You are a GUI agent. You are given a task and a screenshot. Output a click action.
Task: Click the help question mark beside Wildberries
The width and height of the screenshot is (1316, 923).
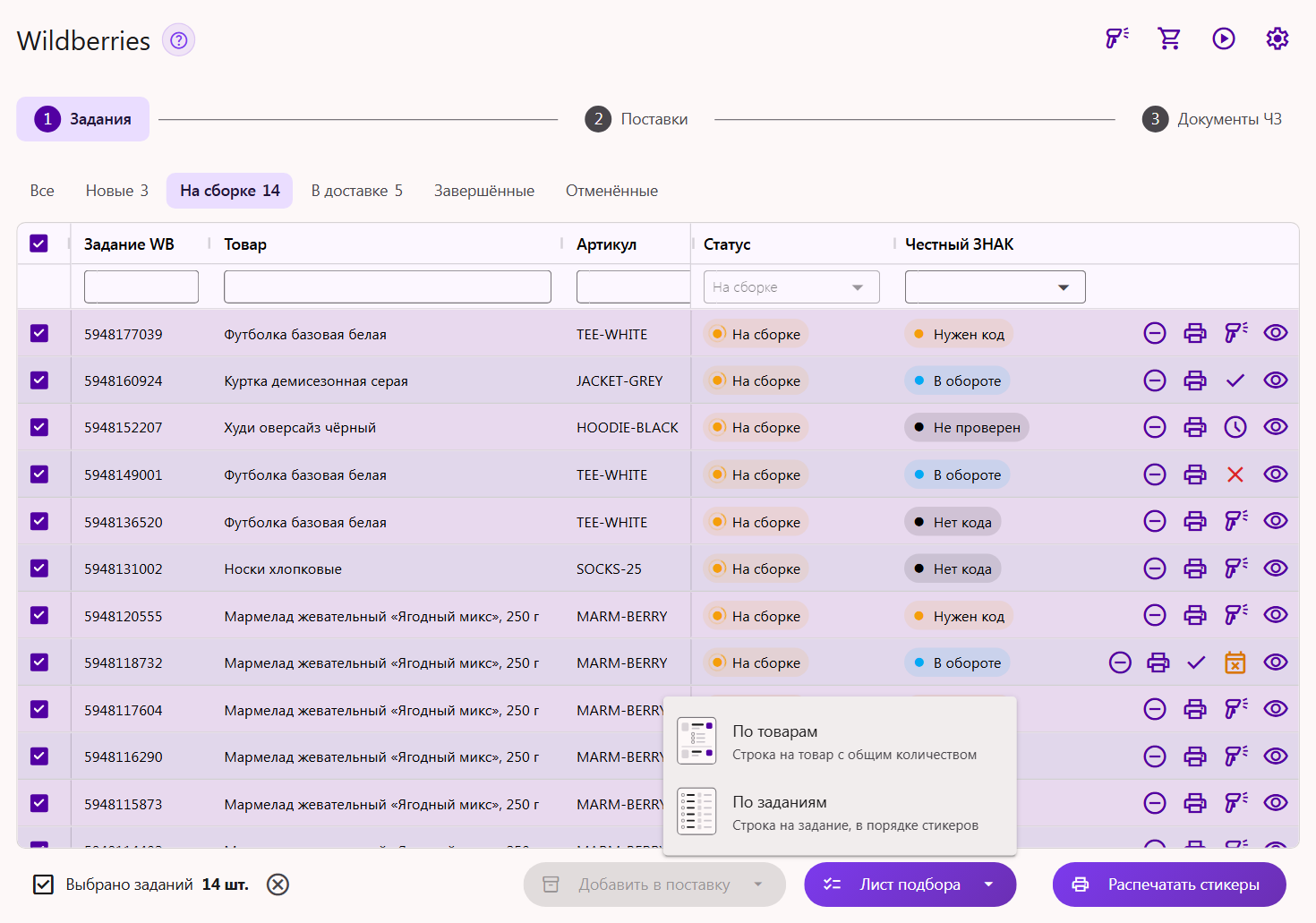[178, 40]
